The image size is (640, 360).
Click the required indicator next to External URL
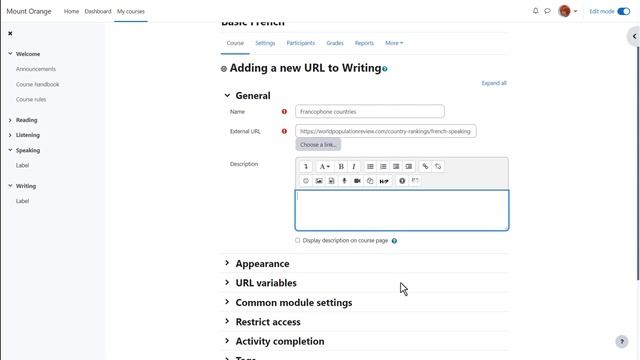[x=284, y=131]
